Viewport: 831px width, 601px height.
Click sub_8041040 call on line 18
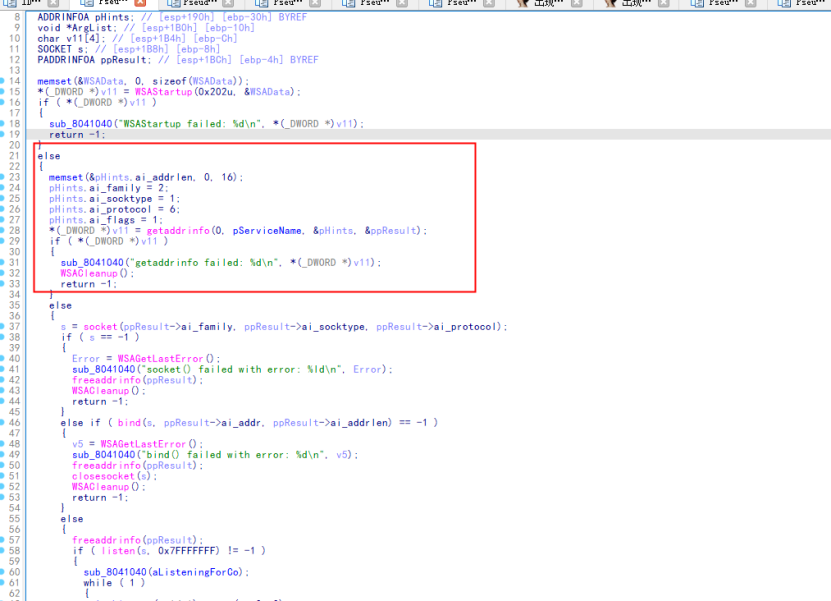coord(81,123)
